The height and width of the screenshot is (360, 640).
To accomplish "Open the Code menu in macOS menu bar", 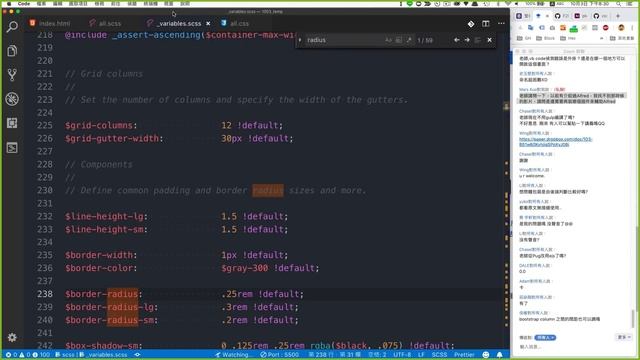I will tap(24, 4).
